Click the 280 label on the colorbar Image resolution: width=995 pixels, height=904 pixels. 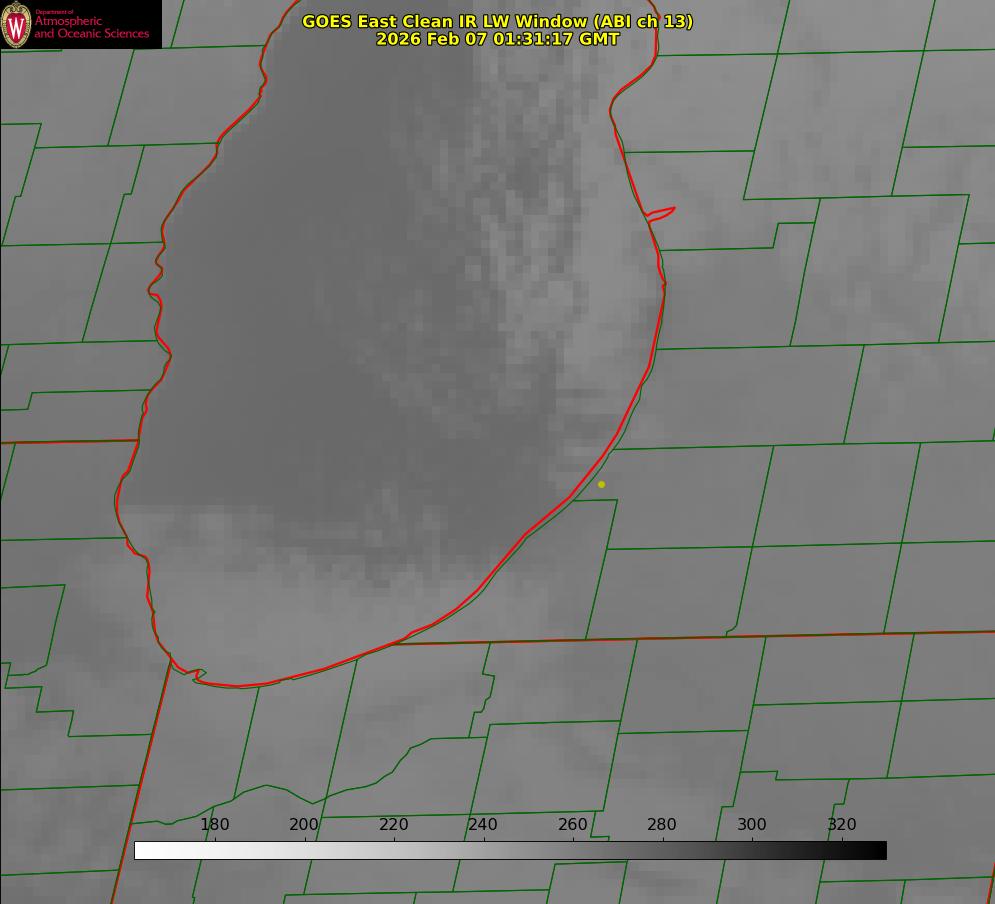[x=662, y=824]
